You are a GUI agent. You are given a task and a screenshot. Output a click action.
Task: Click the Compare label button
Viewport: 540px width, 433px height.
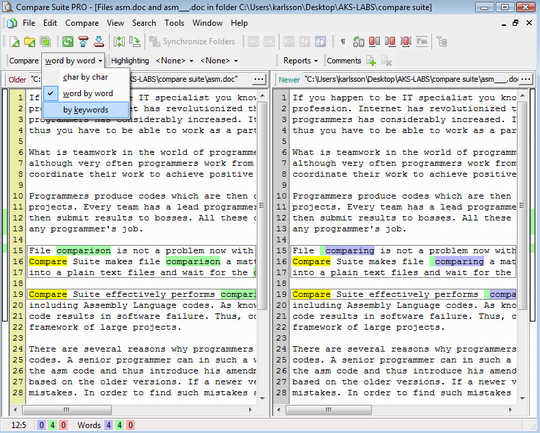[24, 61]
